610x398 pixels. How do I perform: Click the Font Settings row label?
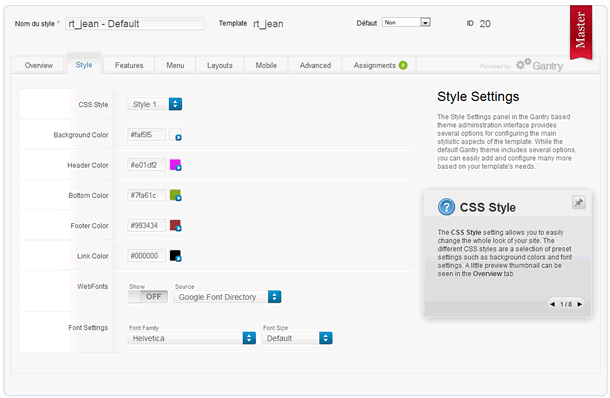click(88, 328)
